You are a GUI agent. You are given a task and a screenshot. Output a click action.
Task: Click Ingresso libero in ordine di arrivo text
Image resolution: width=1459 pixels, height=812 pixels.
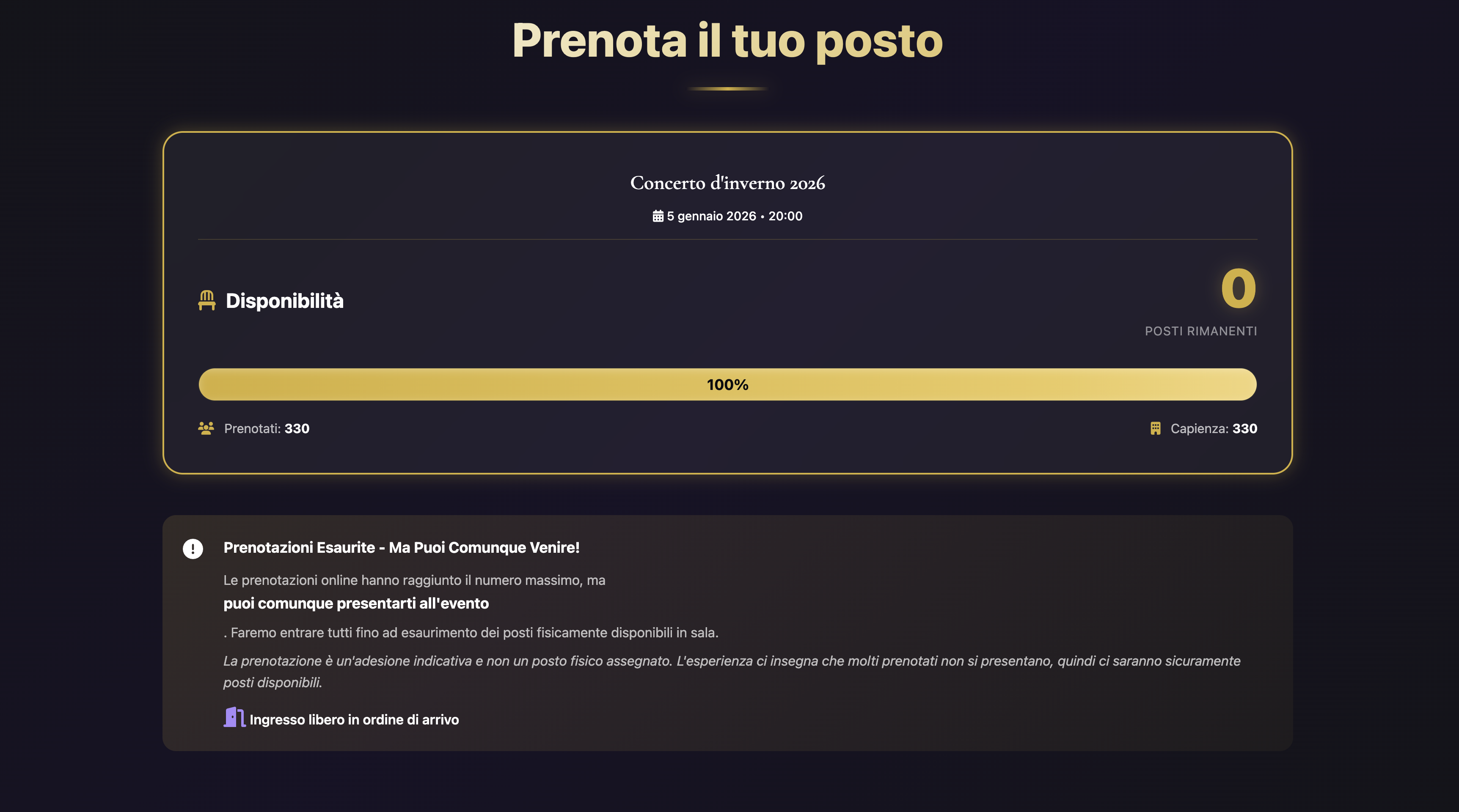click(354, 720)
